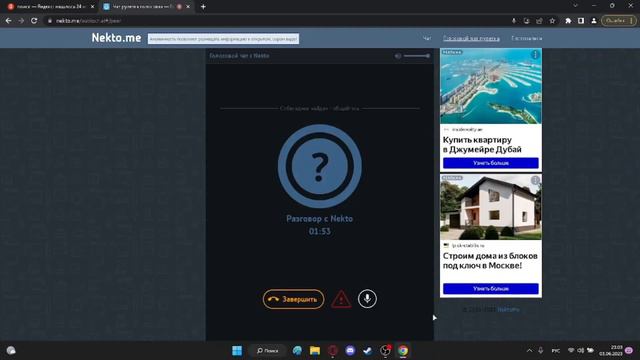This screenshot has width=640, height=360.
Task: Open the taskbar clock and date
Action: 611,351
